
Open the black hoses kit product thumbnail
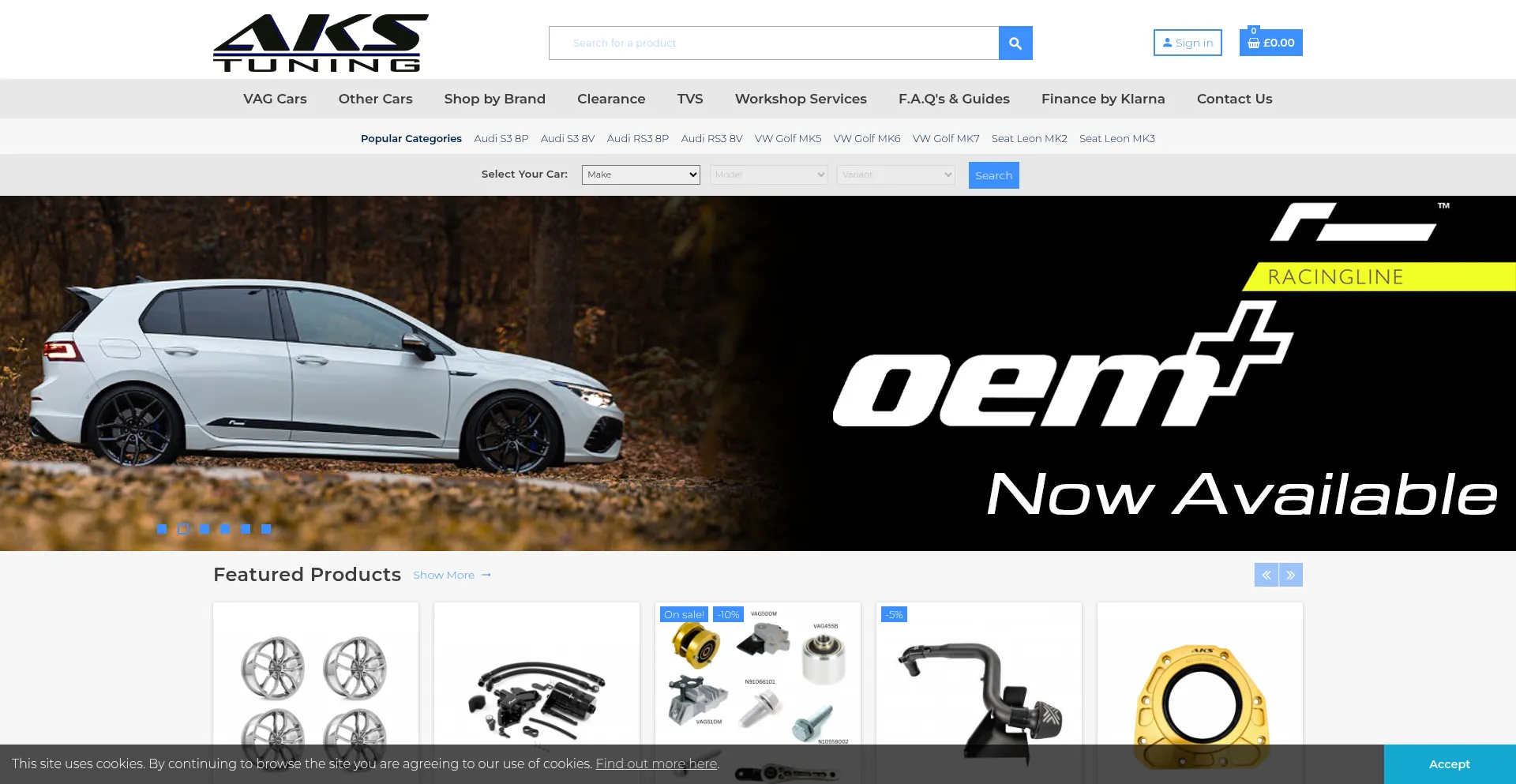click(x=537, y=693)
